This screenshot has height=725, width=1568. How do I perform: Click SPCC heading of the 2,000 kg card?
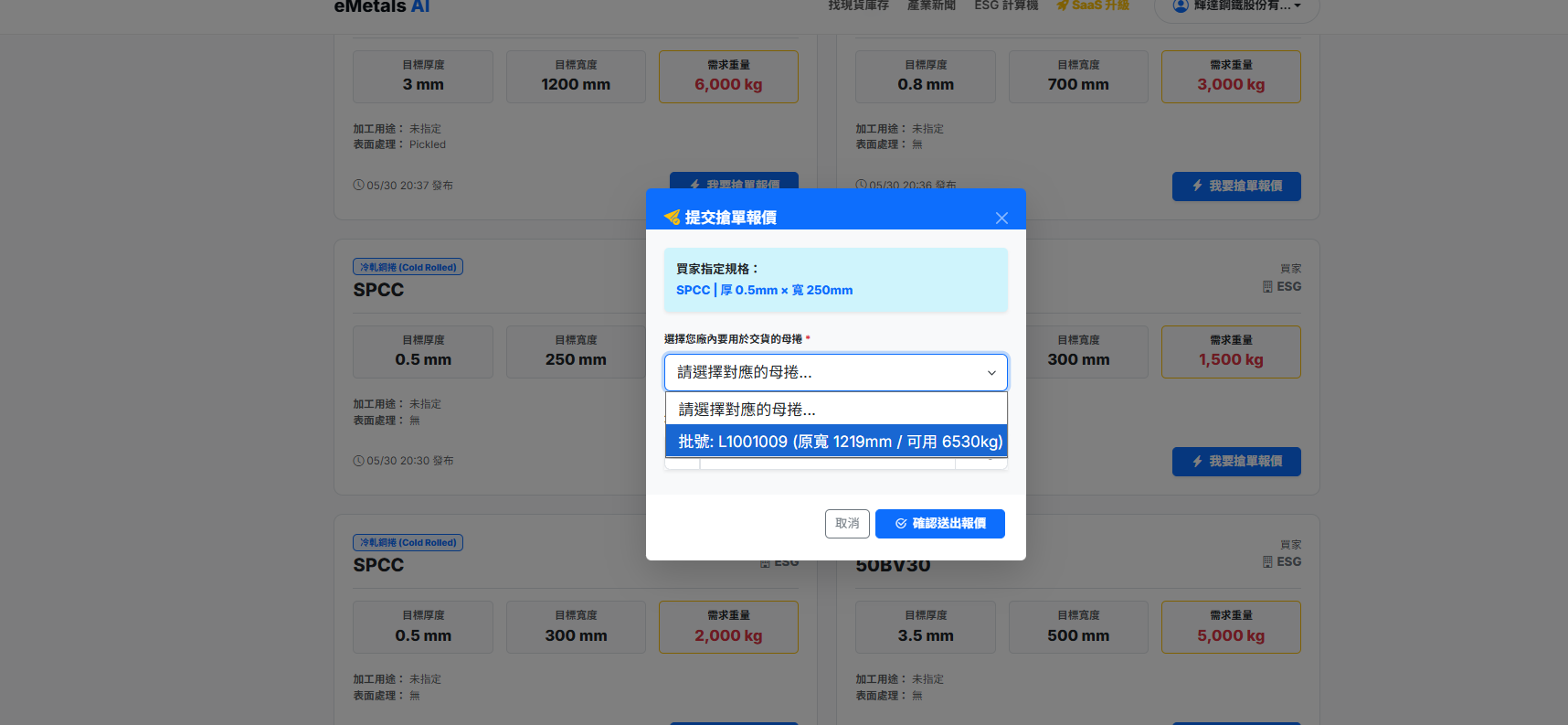click(x=378, y=565)
